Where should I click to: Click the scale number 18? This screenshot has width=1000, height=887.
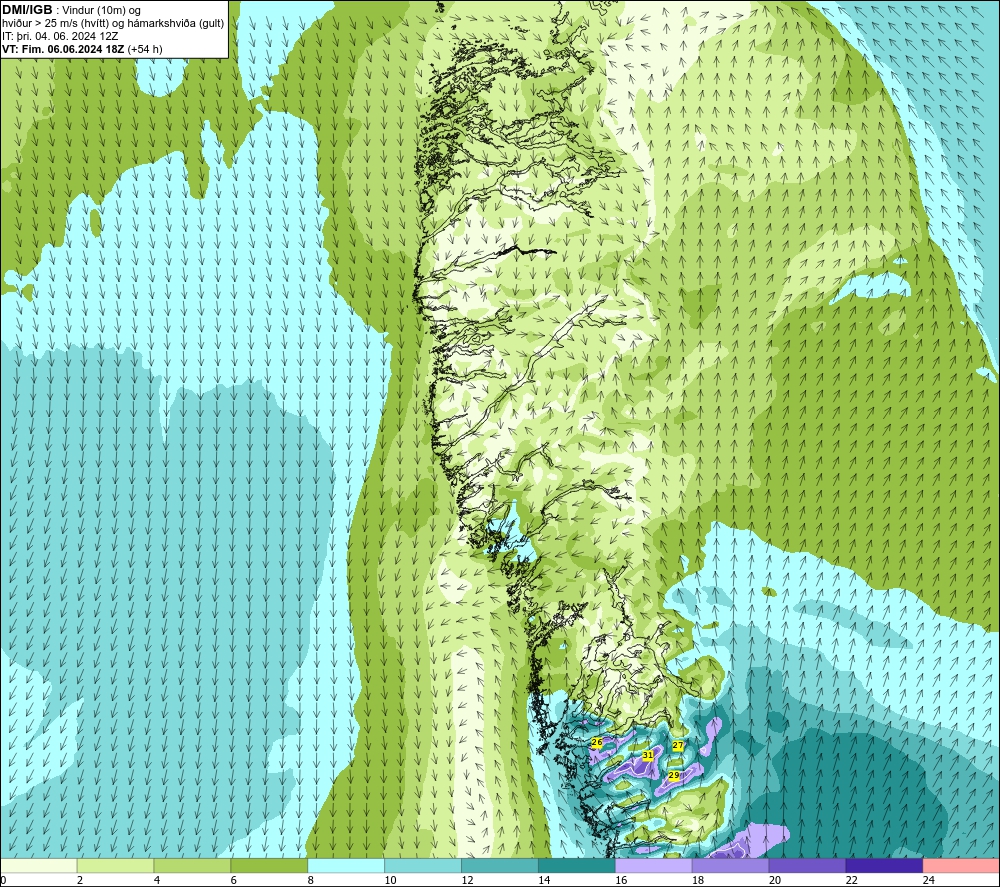pos(698,880)
